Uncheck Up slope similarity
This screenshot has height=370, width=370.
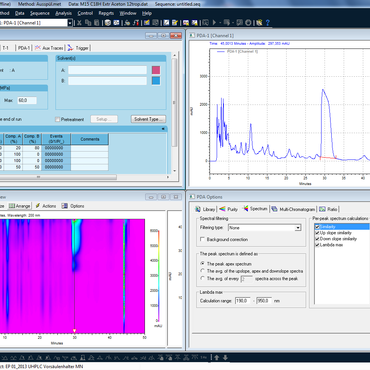[317, 233]
